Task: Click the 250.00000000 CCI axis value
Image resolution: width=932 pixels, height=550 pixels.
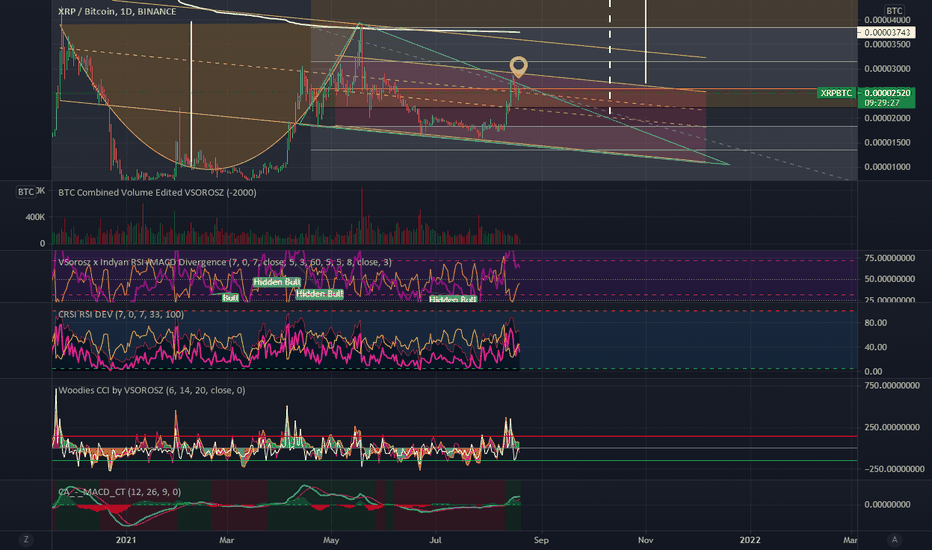Action: tap(892, 428)
